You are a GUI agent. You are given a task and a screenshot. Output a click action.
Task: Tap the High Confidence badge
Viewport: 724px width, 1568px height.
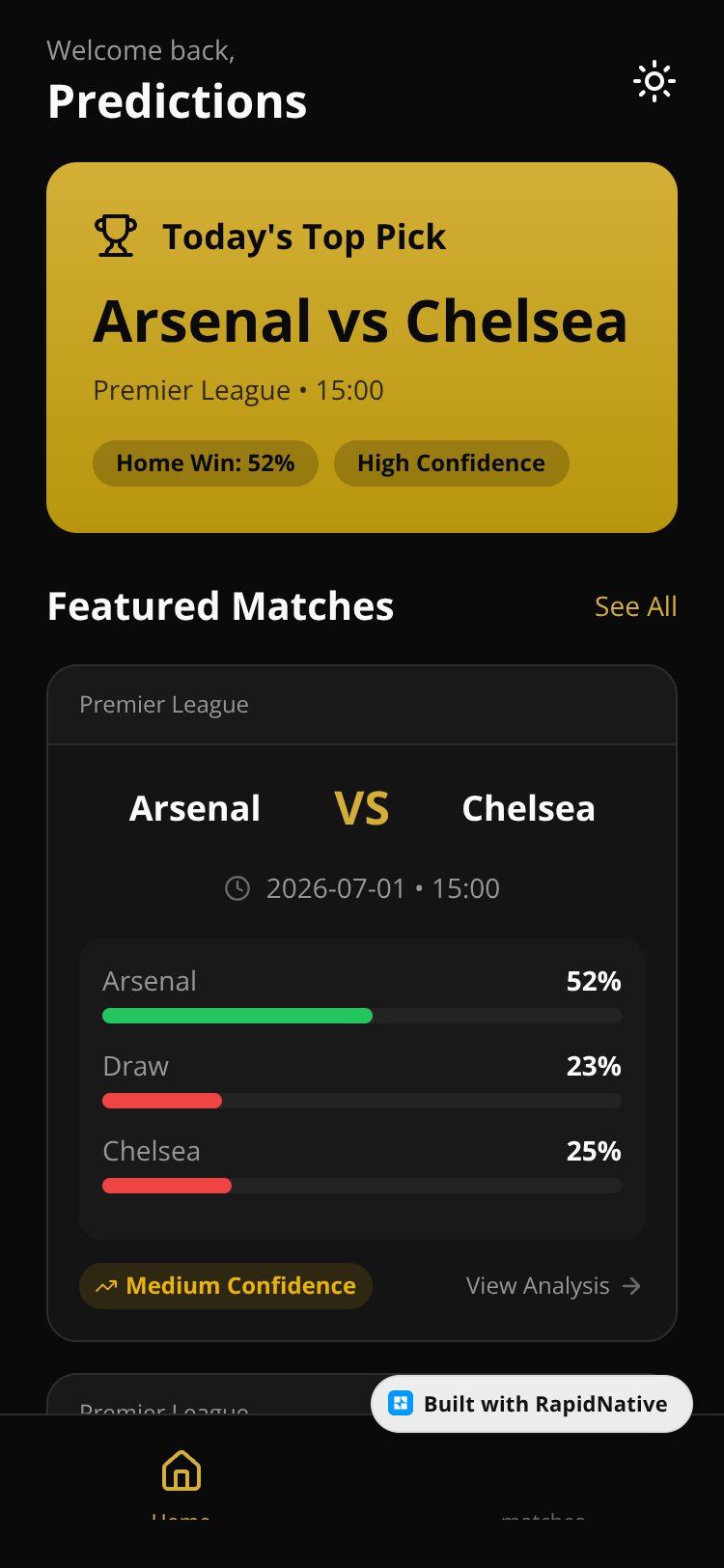click(452, 463)
